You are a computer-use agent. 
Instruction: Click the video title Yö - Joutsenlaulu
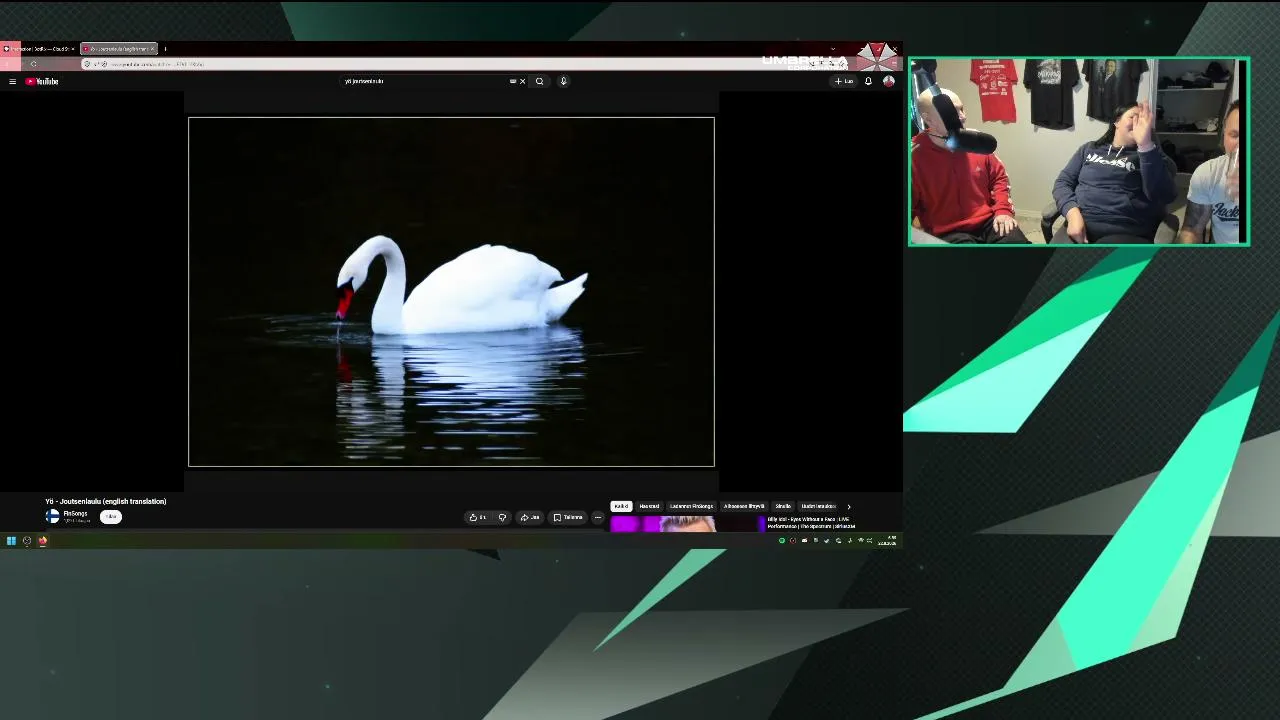(x=106, y=502)
